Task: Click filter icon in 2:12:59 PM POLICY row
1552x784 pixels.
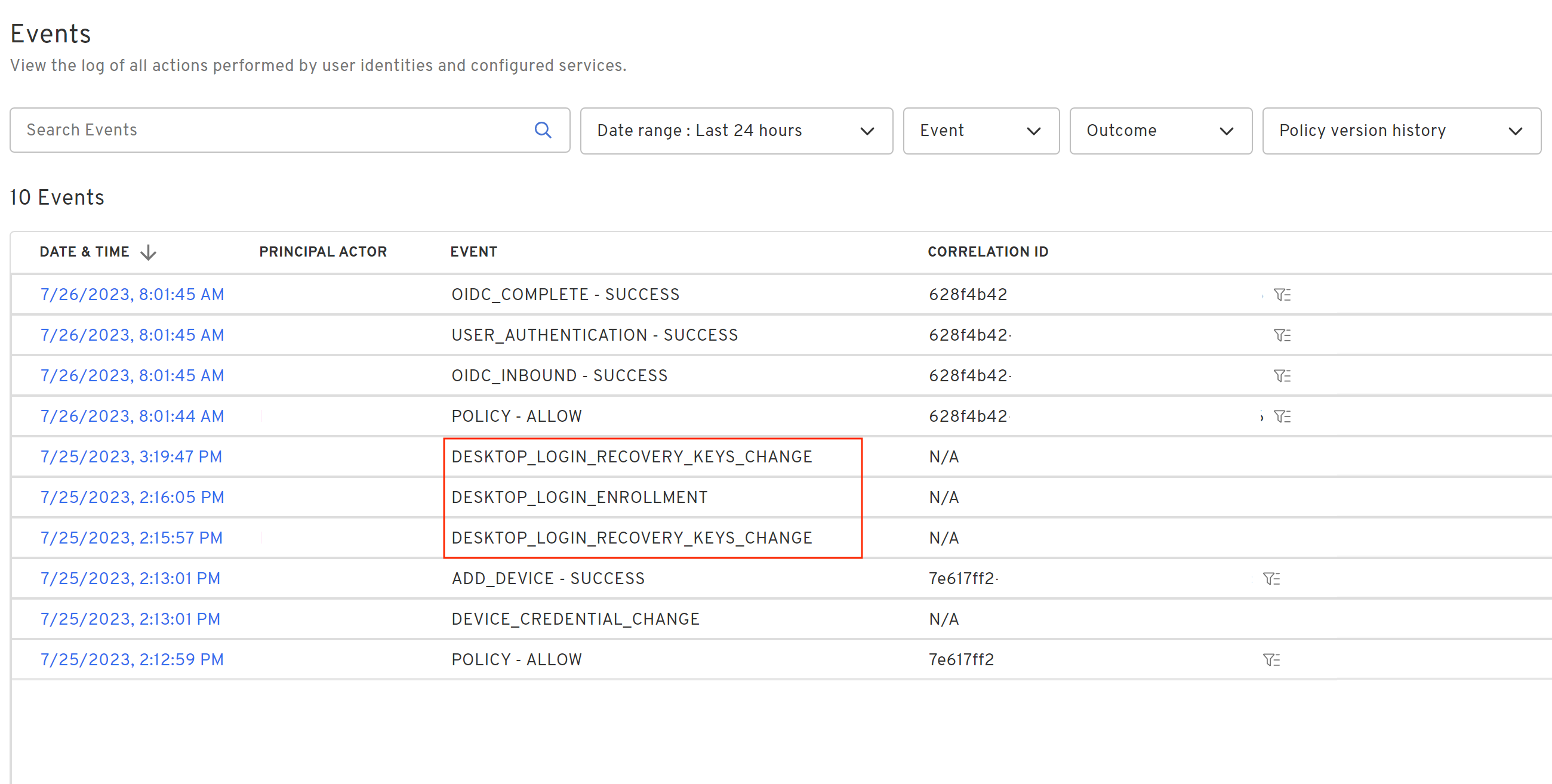Action: [x=1271, y=660]
